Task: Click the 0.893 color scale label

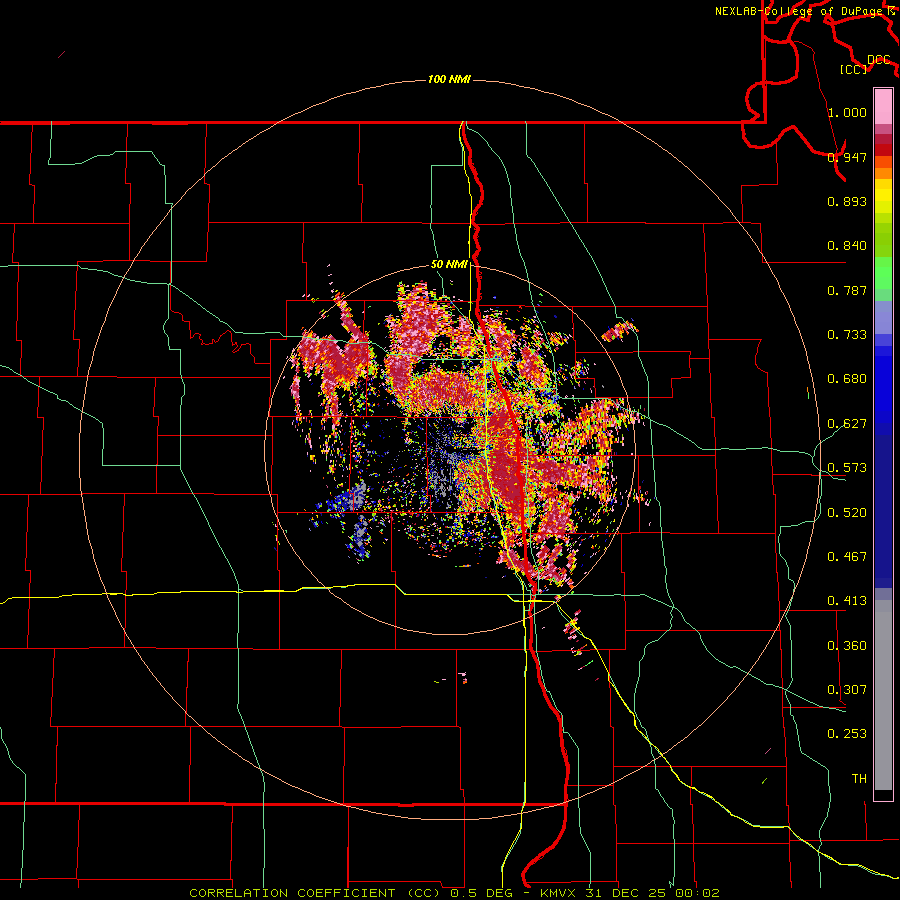Action: pyautogui.click(x=847, y=201)
